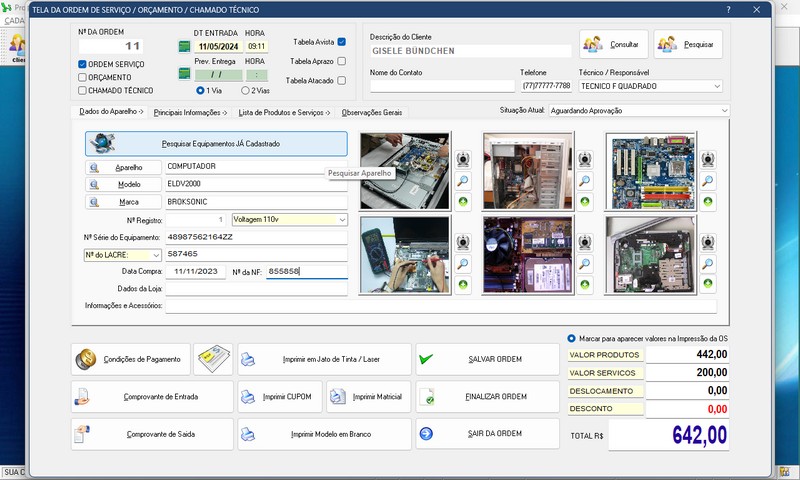The image size is (800, 480).
Task: Select the 2 Vias radio option
Action: (245, 90)
